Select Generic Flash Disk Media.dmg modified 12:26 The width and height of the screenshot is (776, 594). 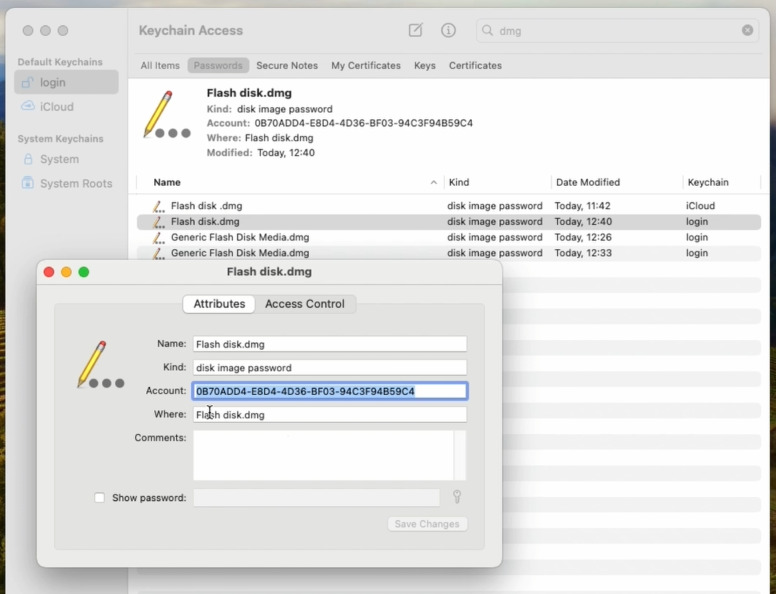448,238
